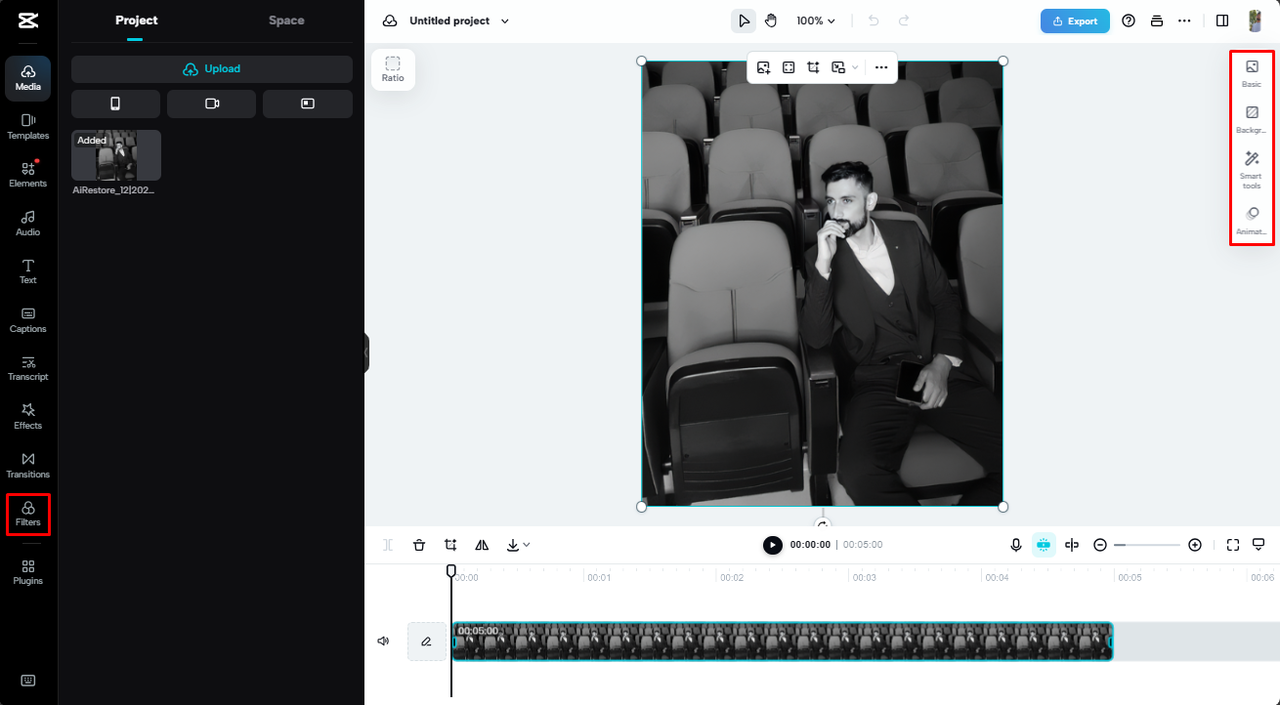The image size is (1280, 705).
Task: Click the cloud save icon beside project name
Action: point(390,21)
